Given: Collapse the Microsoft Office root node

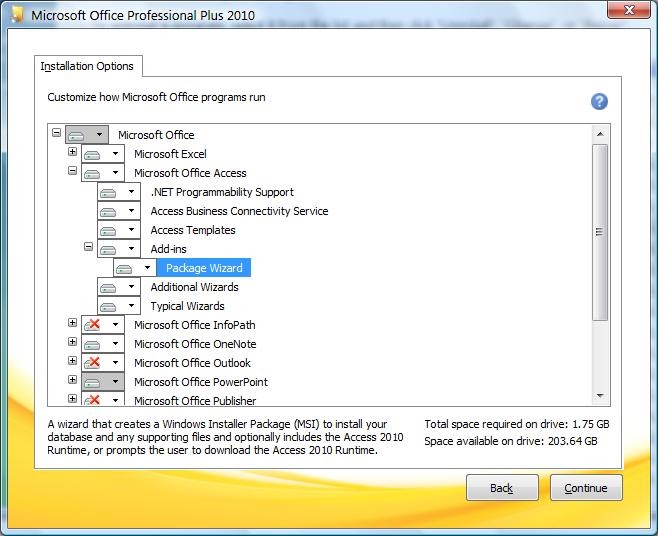Looking at the screenshot, I should [56, 133].
